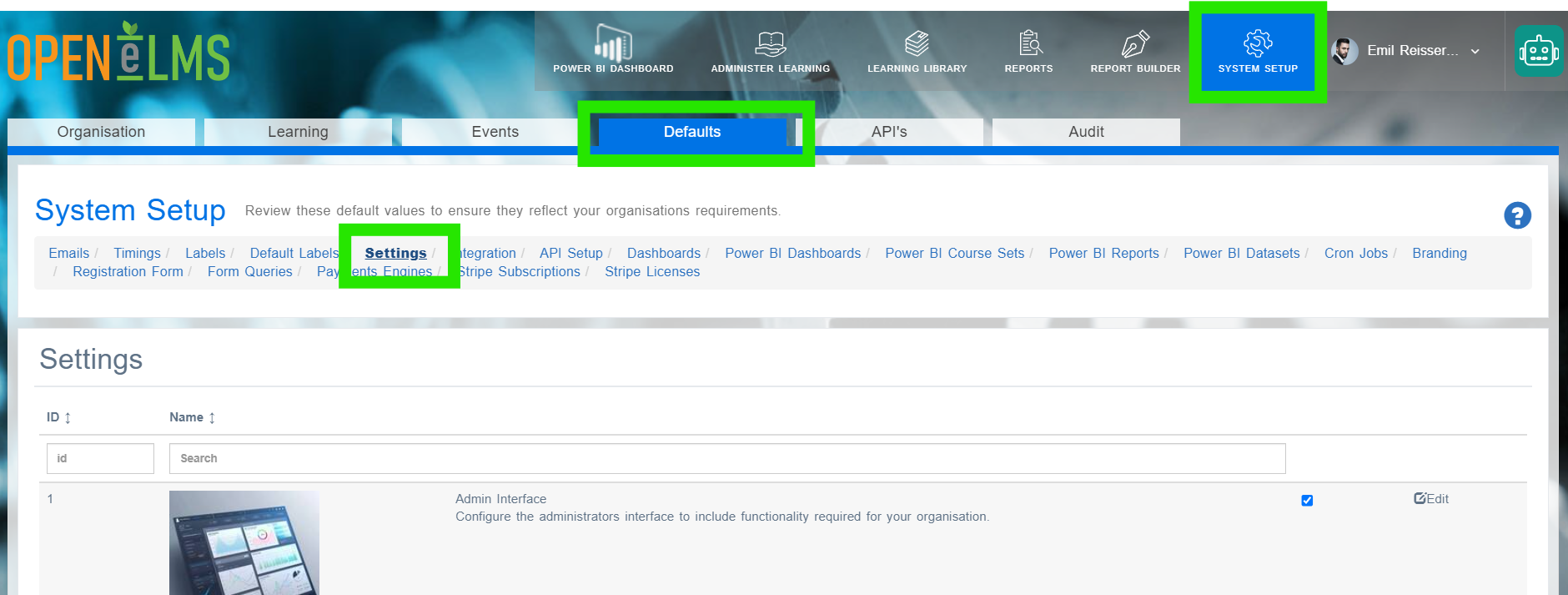Focus the Name search field

click(x=727, y=458)
